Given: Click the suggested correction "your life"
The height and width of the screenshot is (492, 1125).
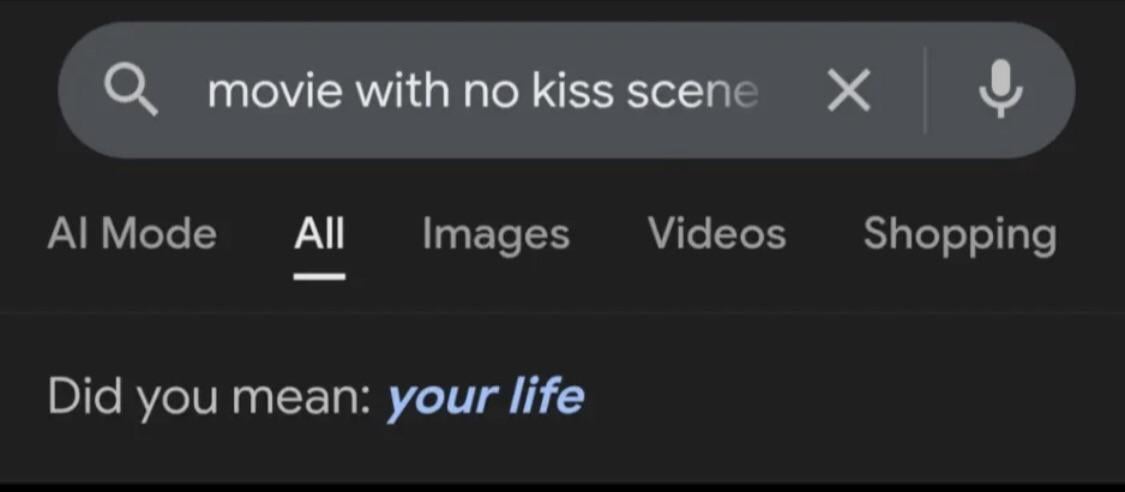Looking at the screenshot, I should coord(485,396).
